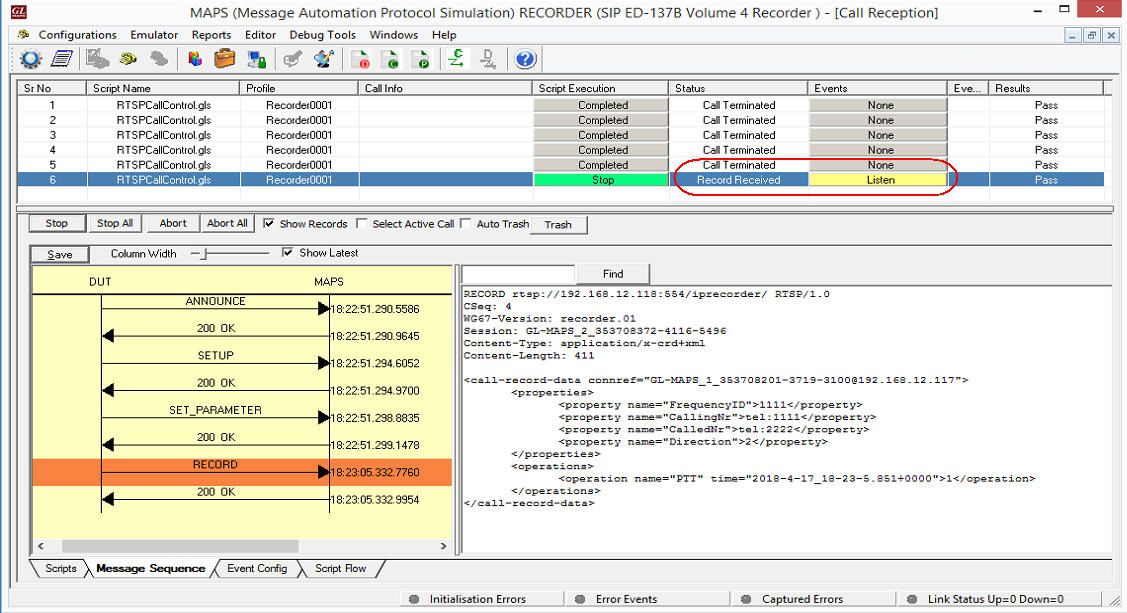1127x613 pixels.
Task: Click the paintbrush palette toolbar icon
Action: [x=323, y=59]
